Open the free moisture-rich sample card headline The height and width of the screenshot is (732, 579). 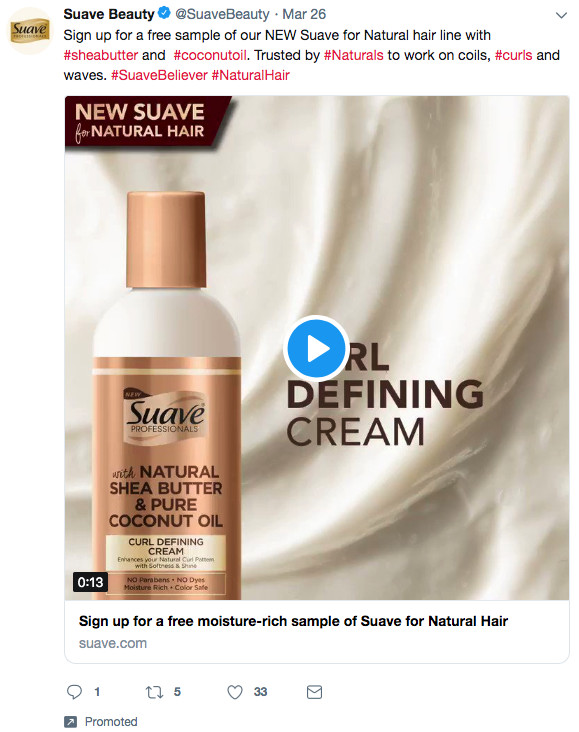click(293, 621)
